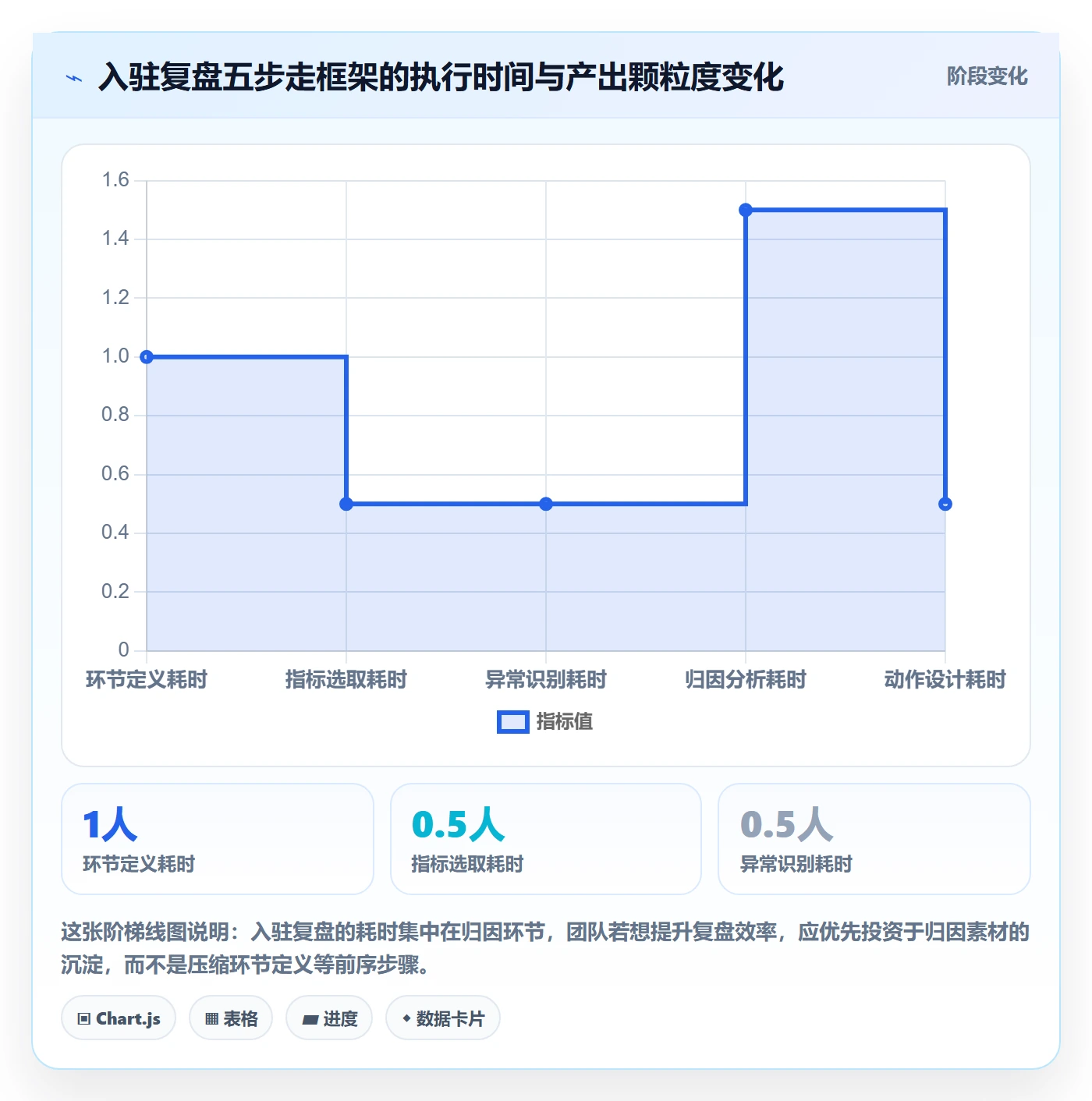The height and width of the screenshot is (1101, 1092).
Task: Click the 数据卡片 tag text
Action: coord(450,1018)
